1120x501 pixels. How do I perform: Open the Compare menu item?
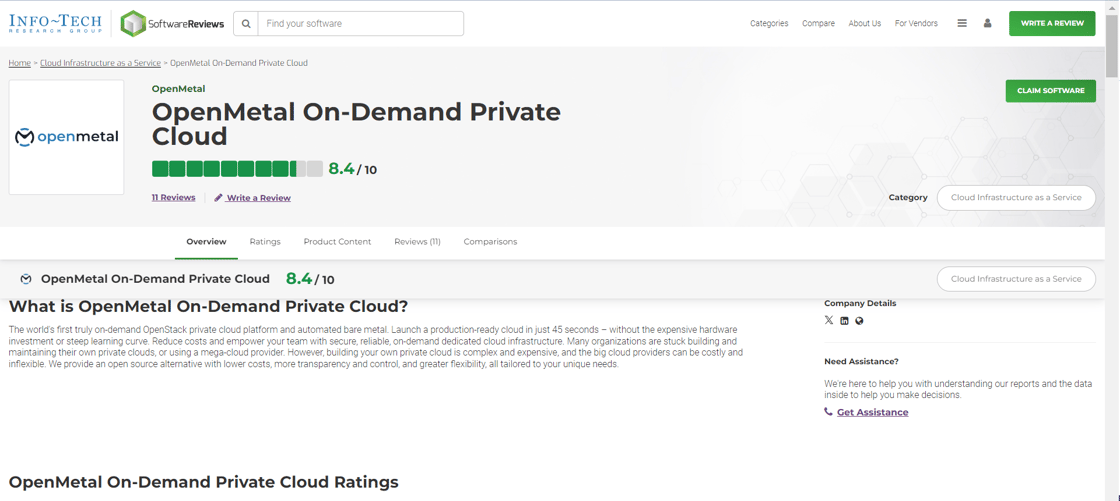[818, 23]
